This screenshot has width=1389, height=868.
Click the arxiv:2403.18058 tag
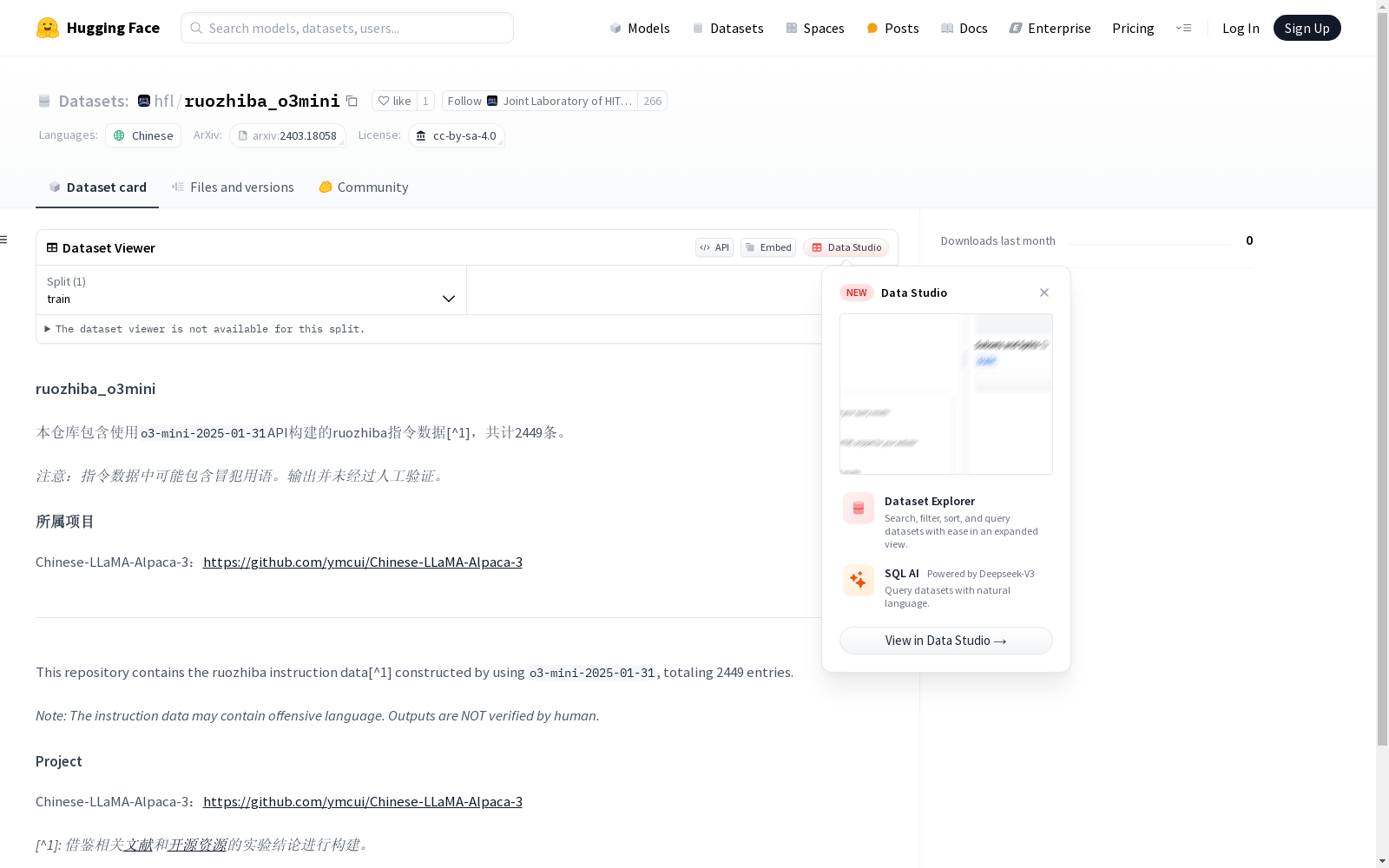(287, 135)
